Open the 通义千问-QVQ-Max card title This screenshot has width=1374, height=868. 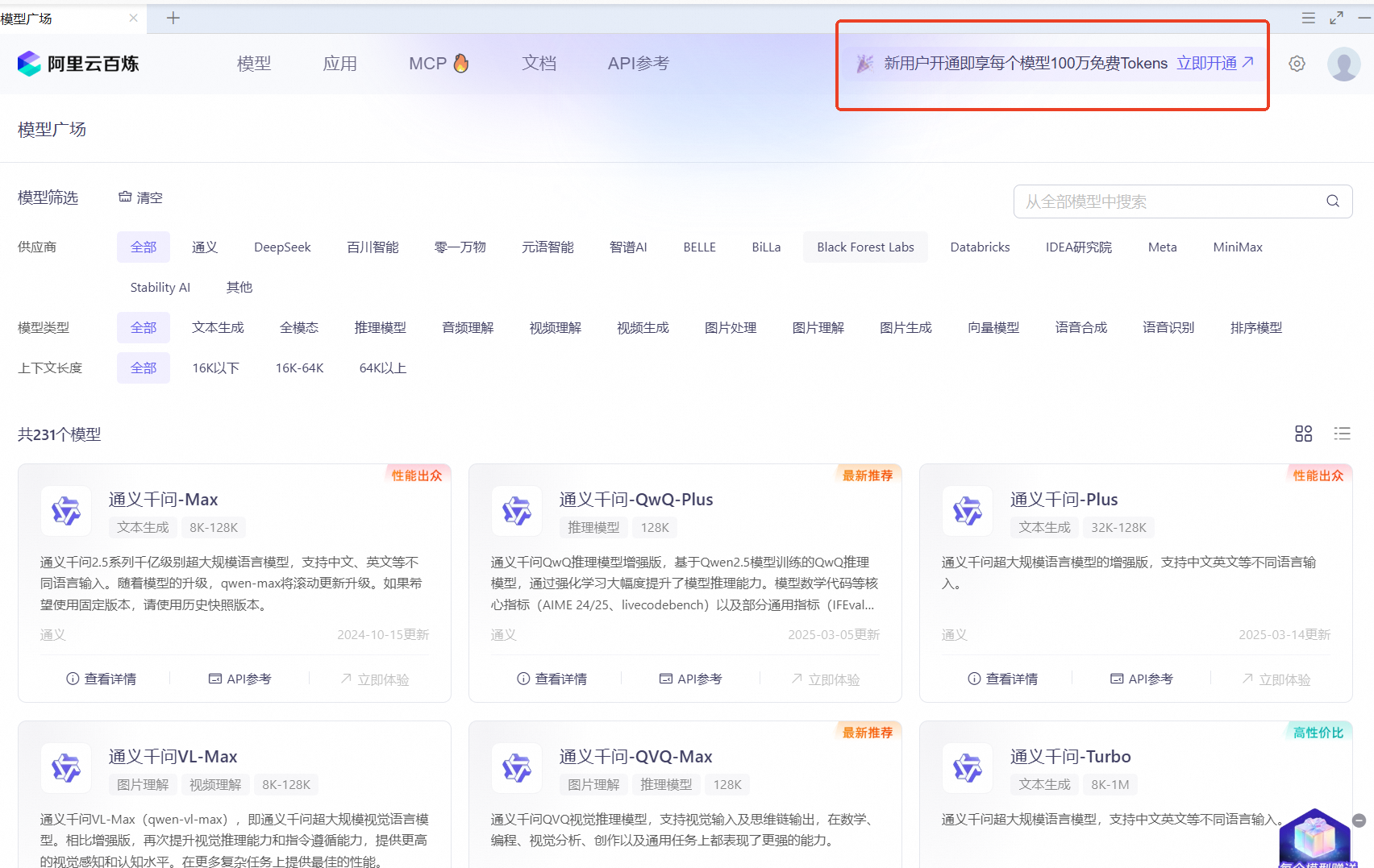click(x=636, y=756)
